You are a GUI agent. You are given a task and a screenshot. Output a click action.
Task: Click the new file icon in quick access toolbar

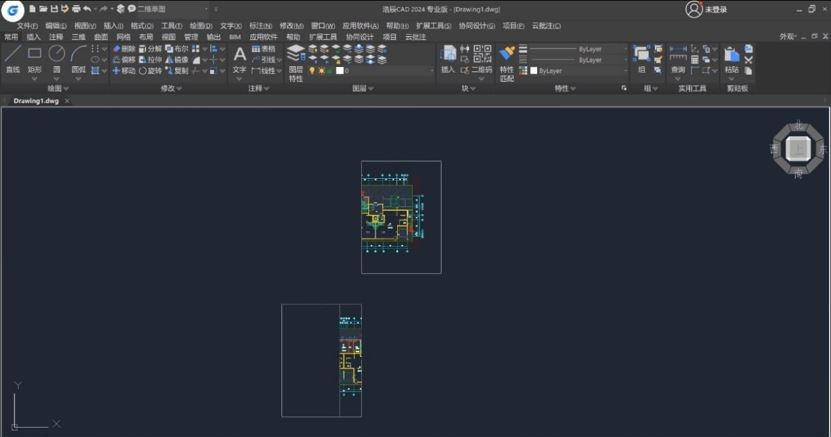[x=32, y=8]
